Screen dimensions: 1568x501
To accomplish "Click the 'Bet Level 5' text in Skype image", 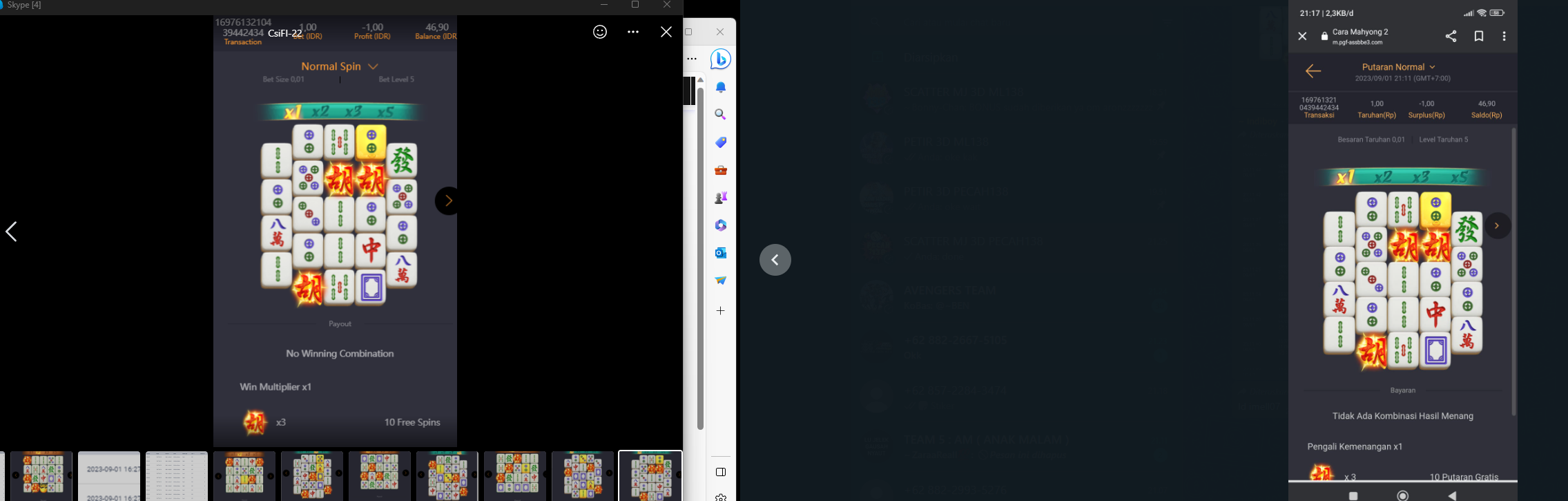I will 396,79.
